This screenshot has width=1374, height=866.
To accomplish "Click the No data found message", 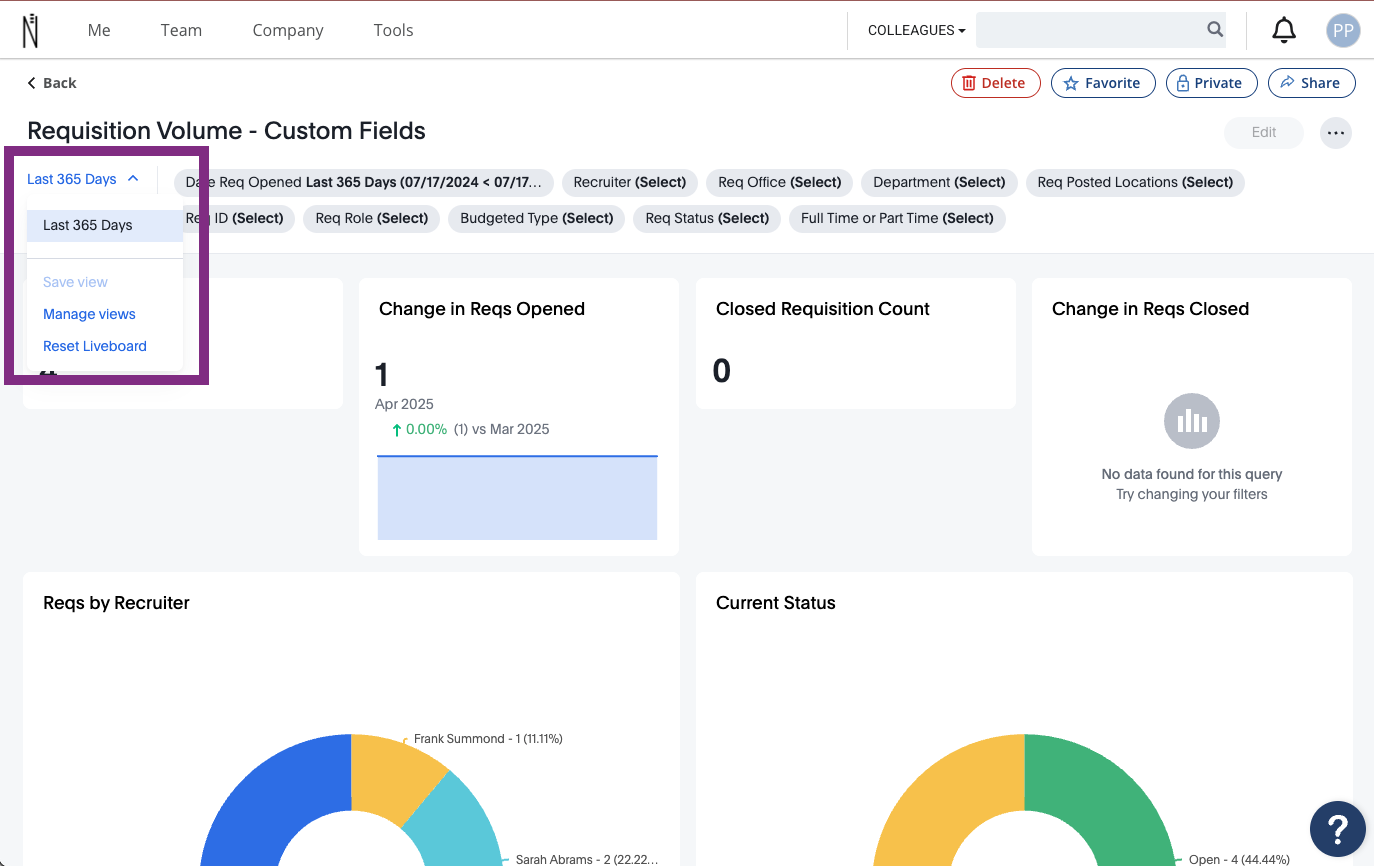I will [x=1192, y=474].
